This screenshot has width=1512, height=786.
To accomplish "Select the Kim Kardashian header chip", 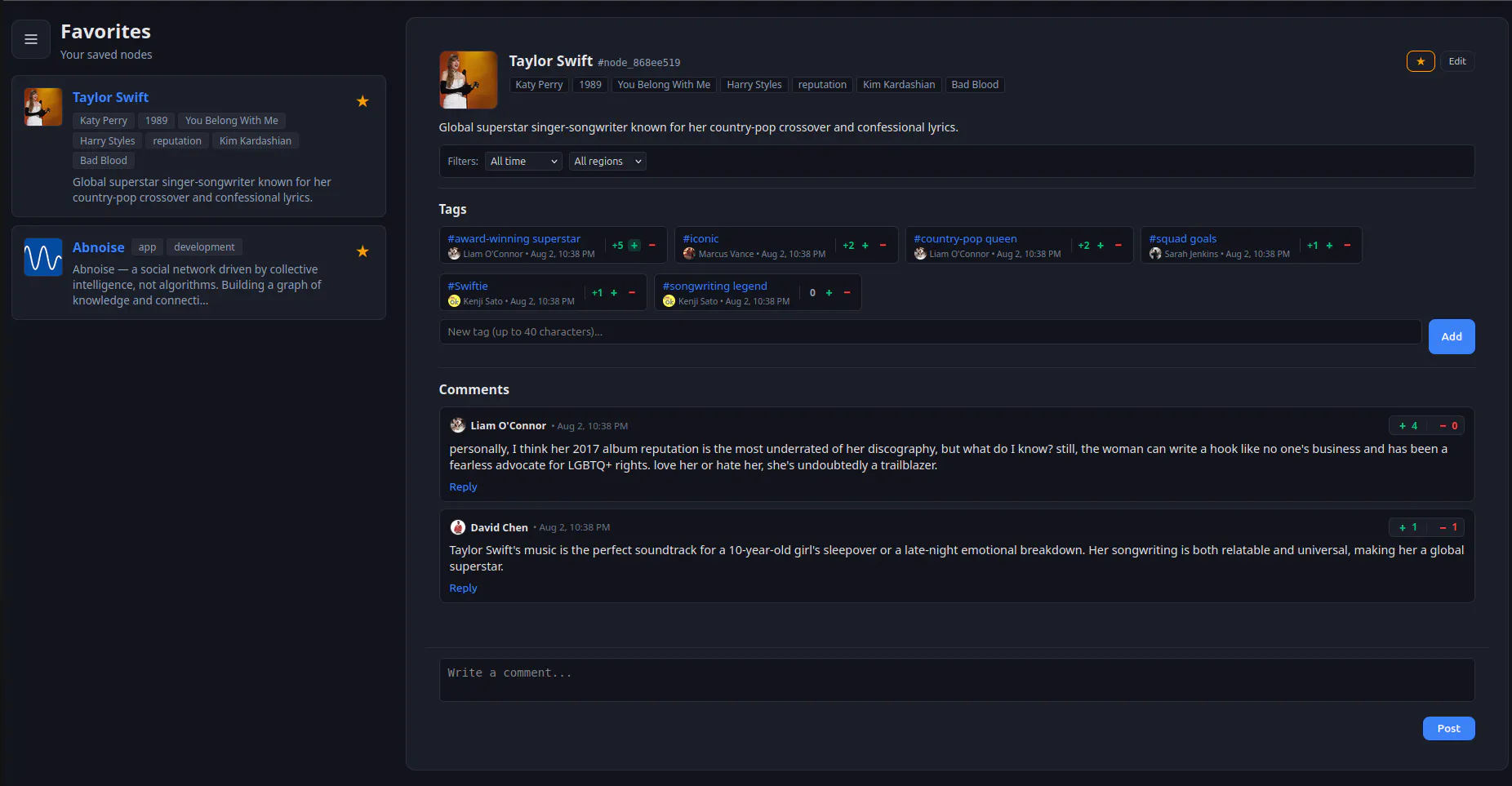I will (899, 85).
